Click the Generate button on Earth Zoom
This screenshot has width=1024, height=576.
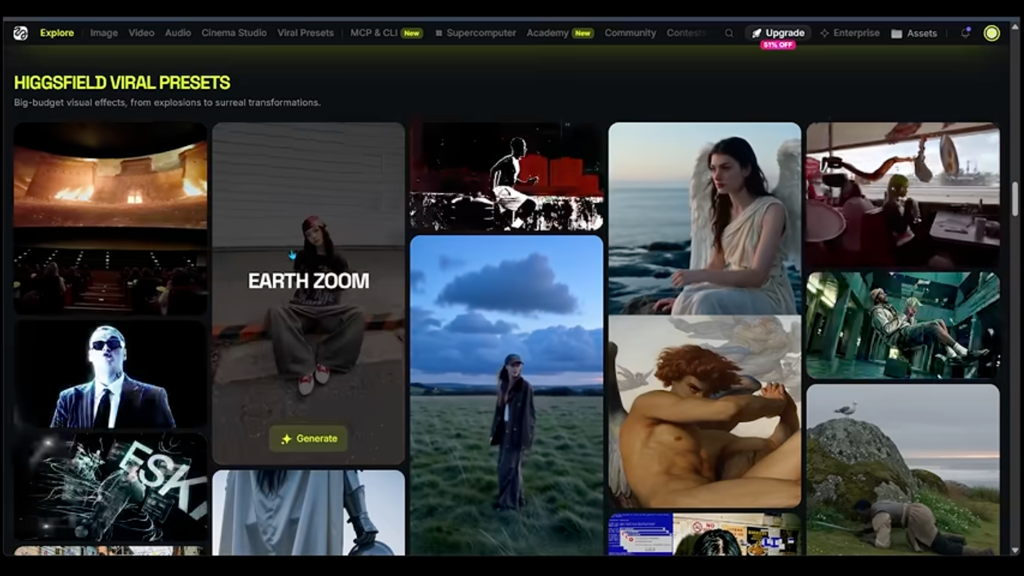(x=308, y=438)
